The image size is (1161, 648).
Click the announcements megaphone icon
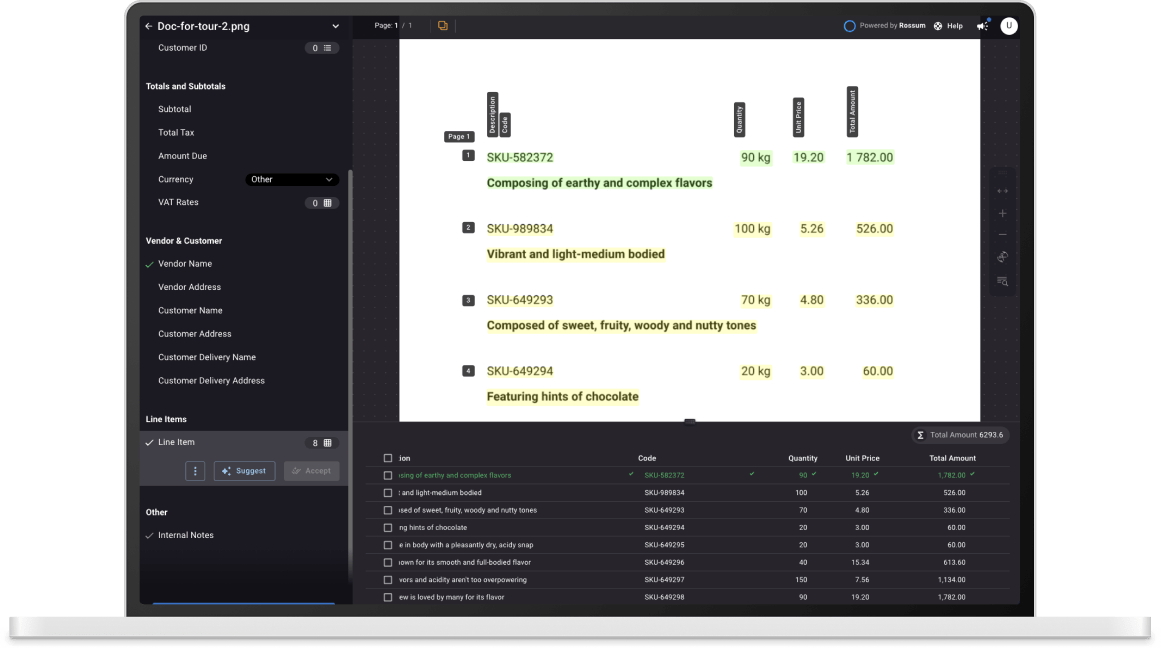(982, 26)
